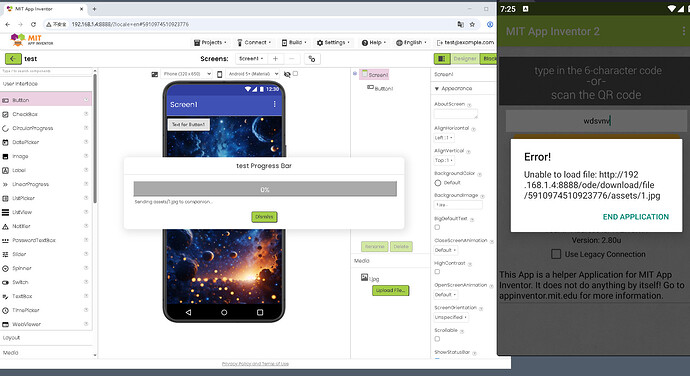The width and height of the screenshot is (690, 376).
Task: Translate page icon in Chrome address bar
Action: pos(460,24)
